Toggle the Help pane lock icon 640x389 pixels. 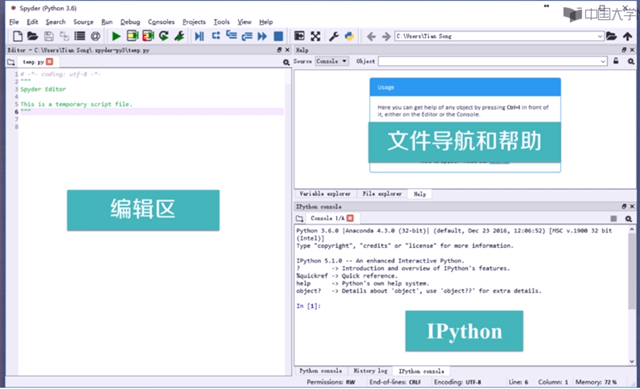pos(616,61)
